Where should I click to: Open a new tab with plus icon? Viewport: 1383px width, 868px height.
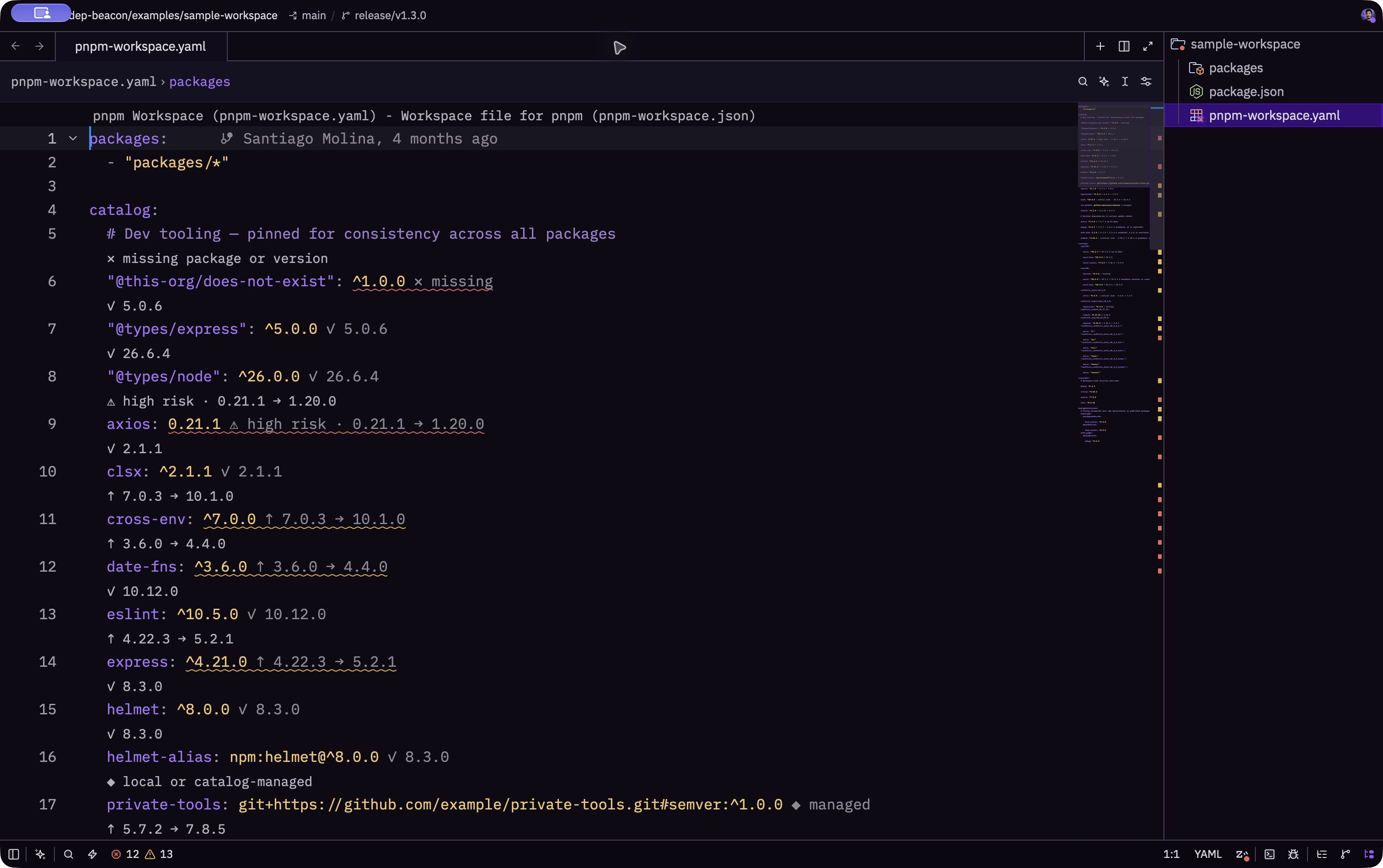(x=1100, y=47)
